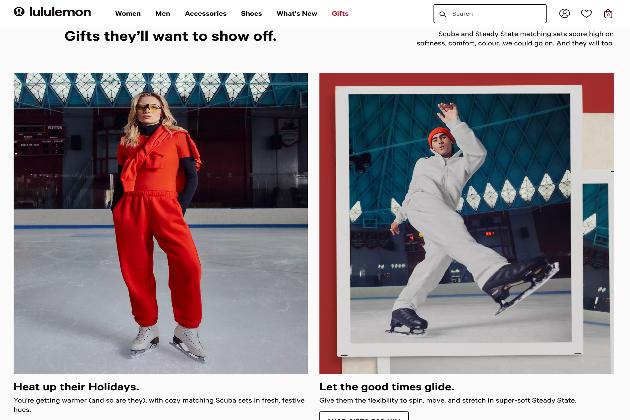Open the account profile icon

(565, 14)
